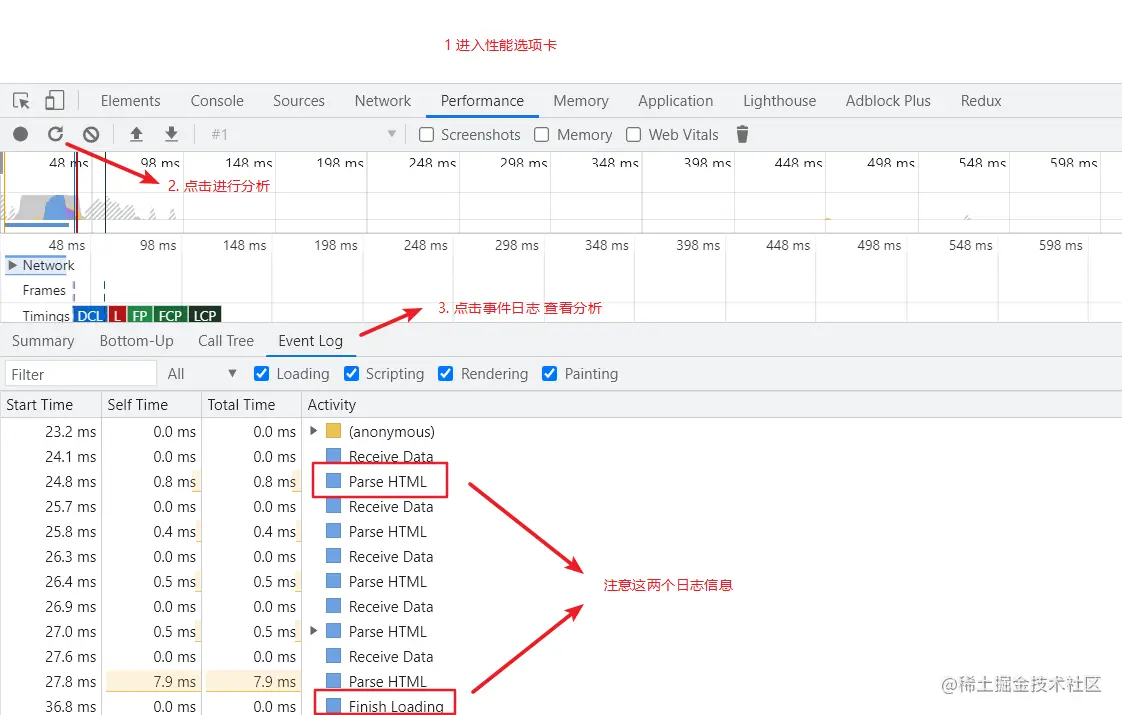The height and width of the screenshot is (715, 1122).
Task: Click the Activity column header
Action: coord(712,404)
